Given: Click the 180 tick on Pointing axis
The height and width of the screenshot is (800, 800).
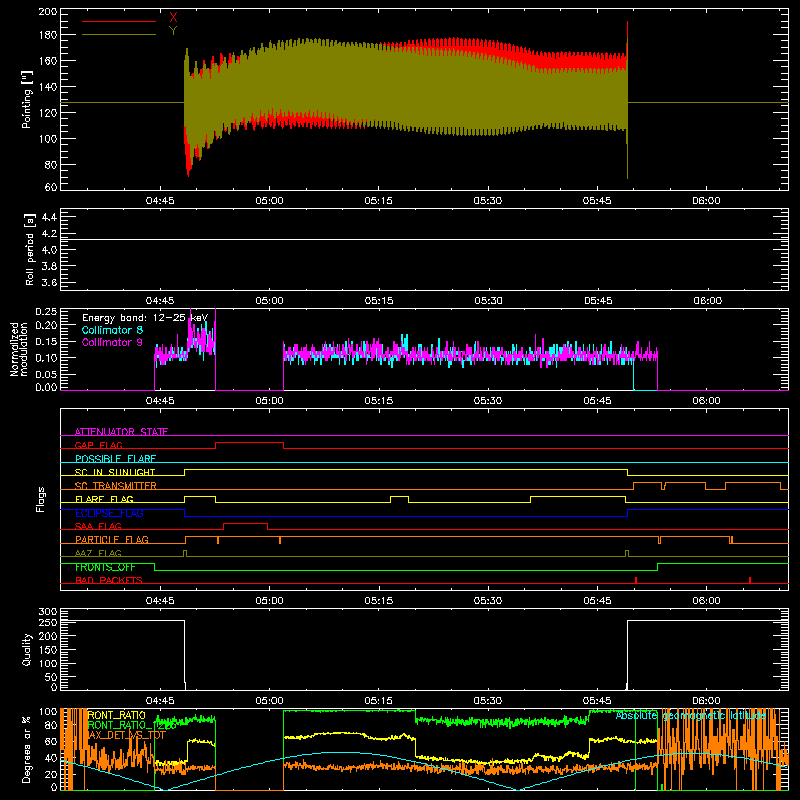Looking at the screenshot, I should [48, 35].
